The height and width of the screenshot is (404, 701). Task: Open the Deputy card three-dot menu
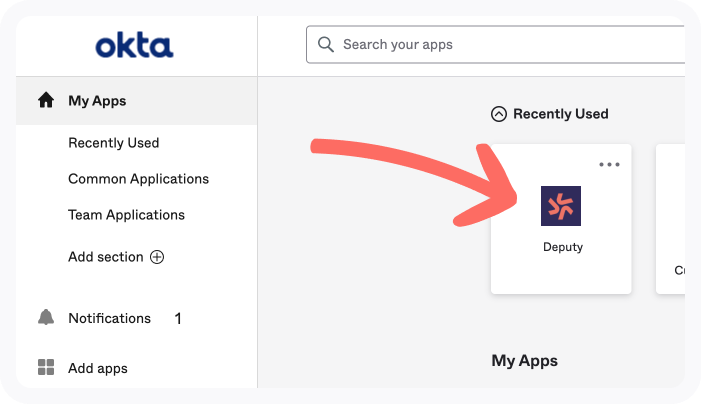pyautogui.click(x=609, y=164)
